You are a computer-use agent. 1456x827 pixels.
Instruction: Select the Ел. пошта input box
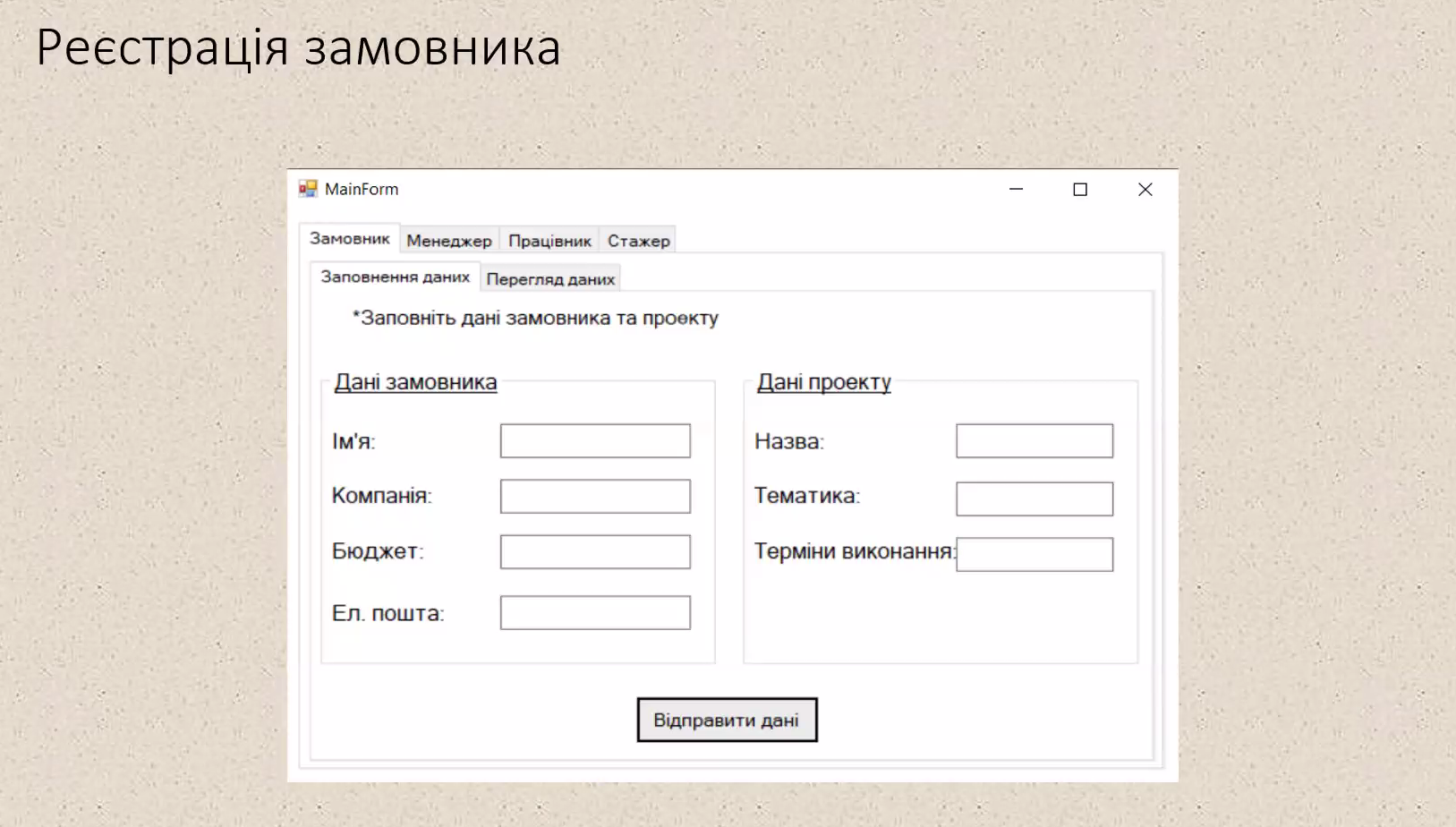(x=595, y=613)
